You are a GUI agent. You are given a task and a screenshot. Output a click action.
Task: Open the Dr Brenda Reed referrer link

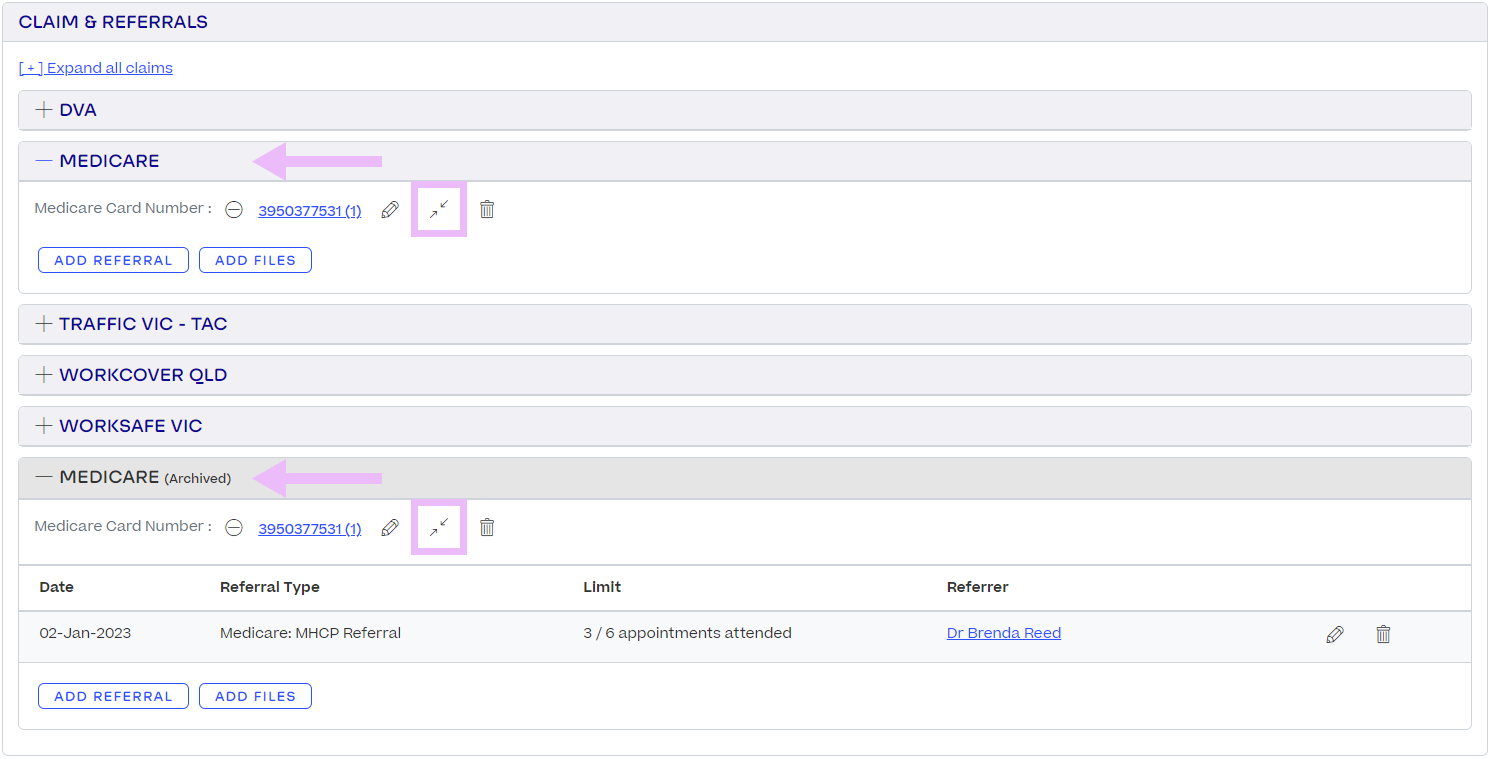1003,632
